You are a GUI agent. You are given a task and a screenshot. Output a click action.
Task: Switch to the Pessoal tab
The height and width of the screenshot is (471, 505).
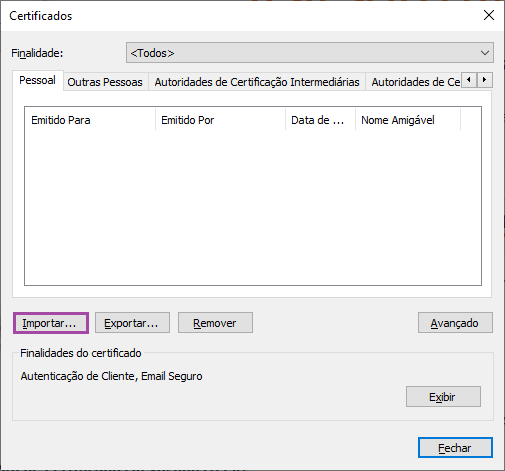[38, 80]
